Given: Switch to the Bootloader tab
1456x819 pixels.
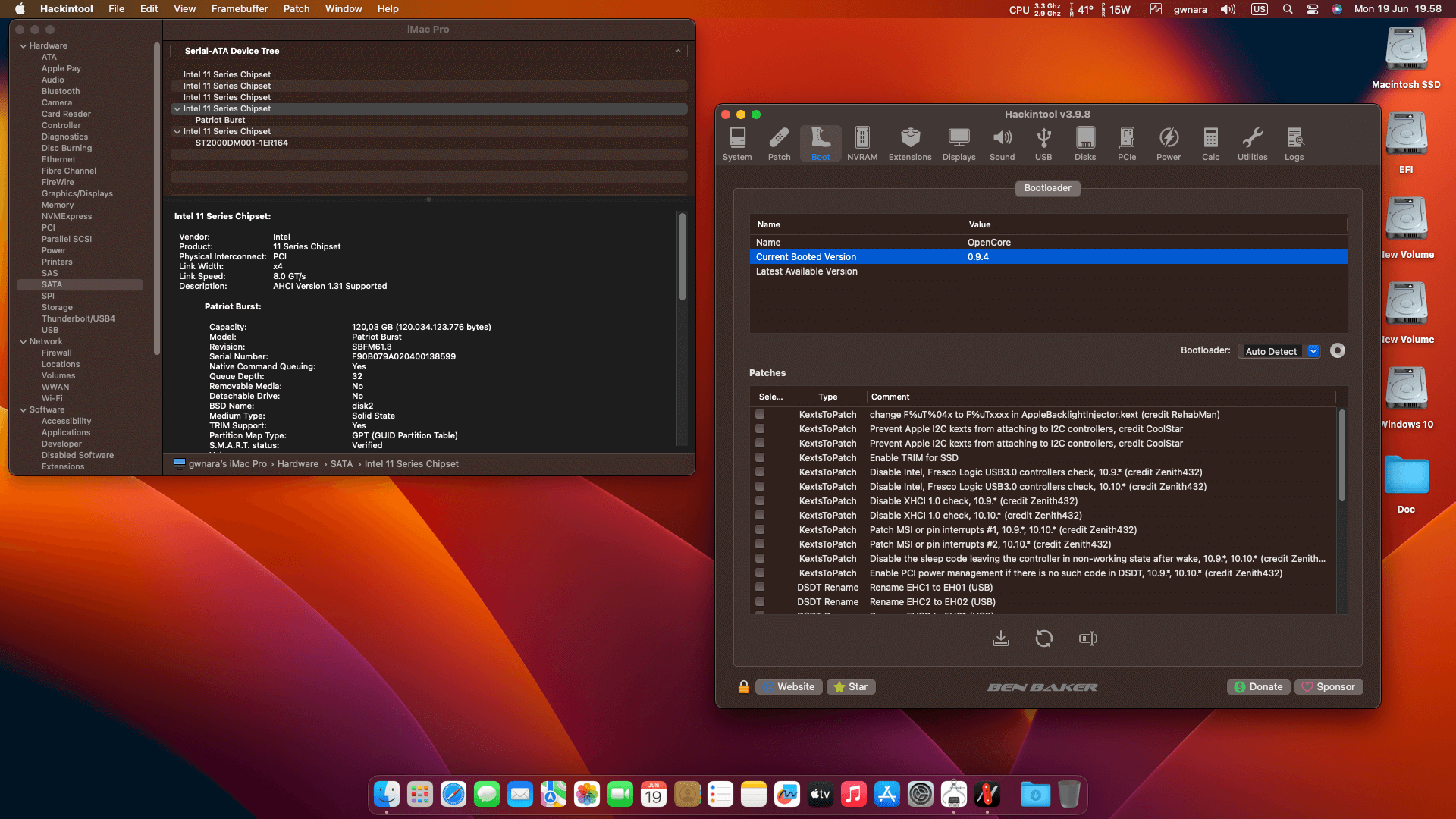Looking at the screenshot, I should tap(1047, 188).
